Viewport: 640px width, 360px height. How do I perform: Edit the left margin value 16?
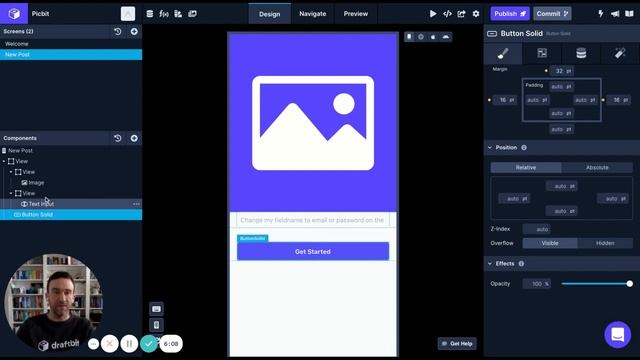pyautogui.click(x=505, y=100)
